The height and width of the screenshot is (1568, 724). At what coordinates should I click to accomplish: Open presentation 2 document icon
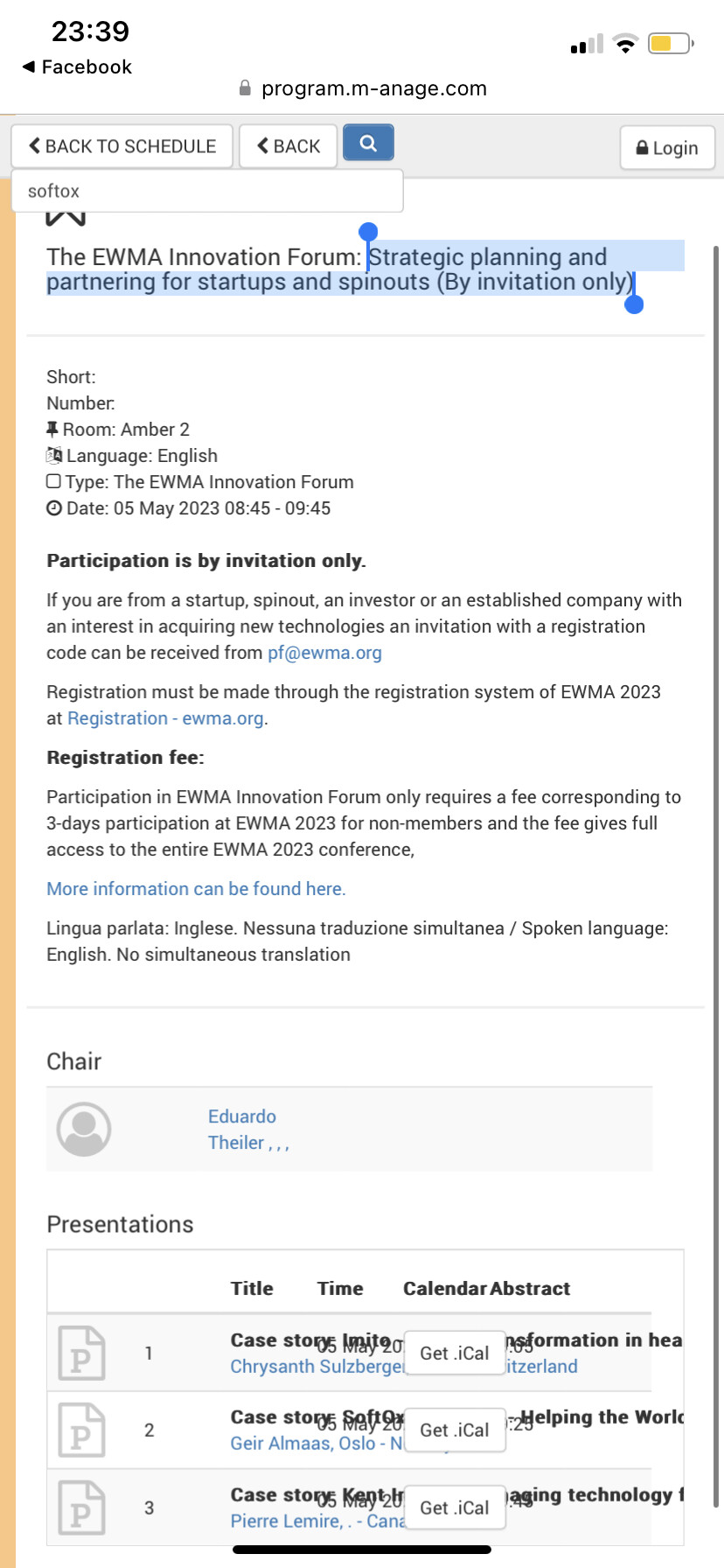[x=81, y=1430]
